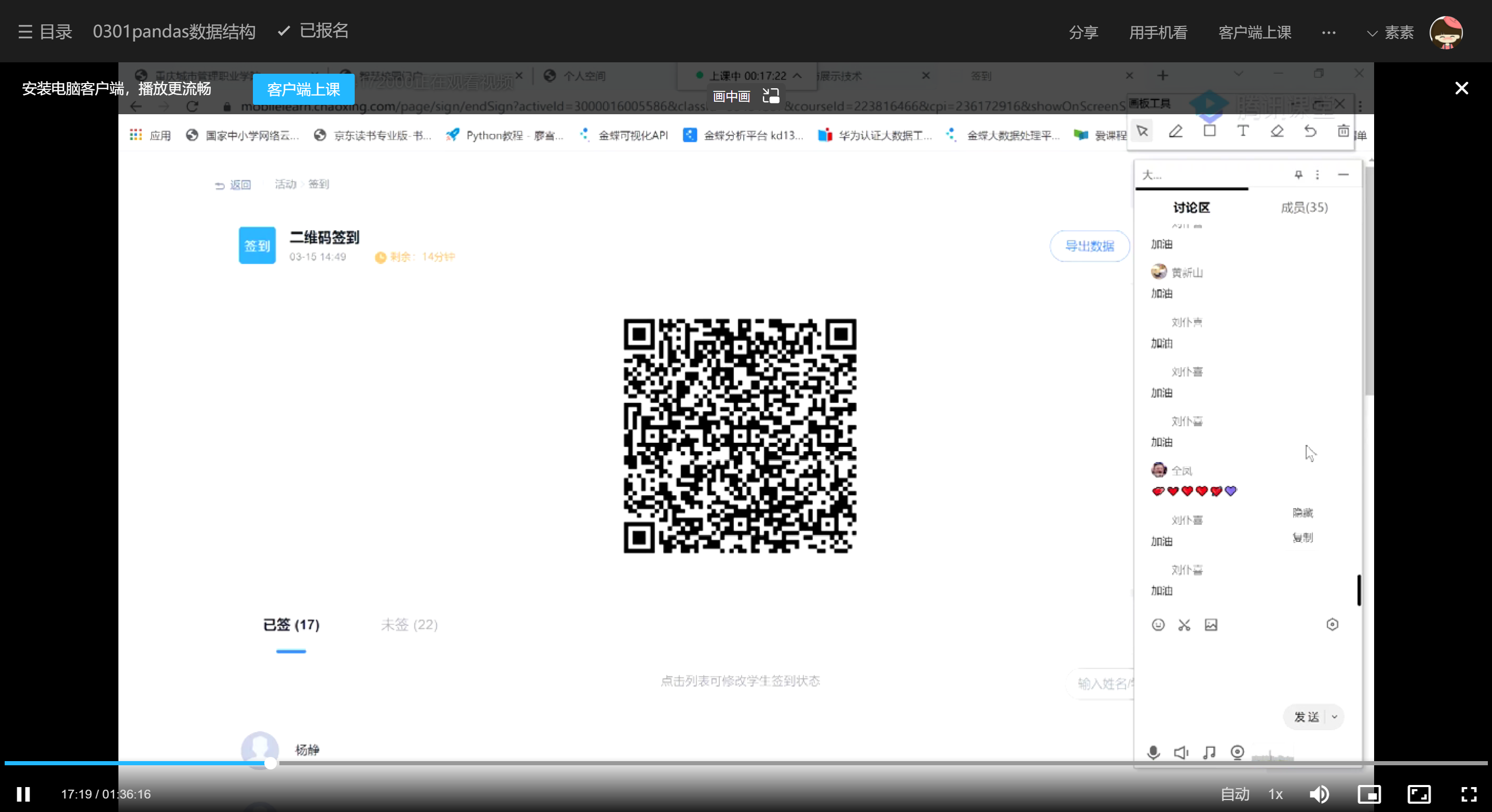Select 隐藏 in the context menu
Image resolution: width=1492 pixels, height=812 pixels.
[1302, 512]
